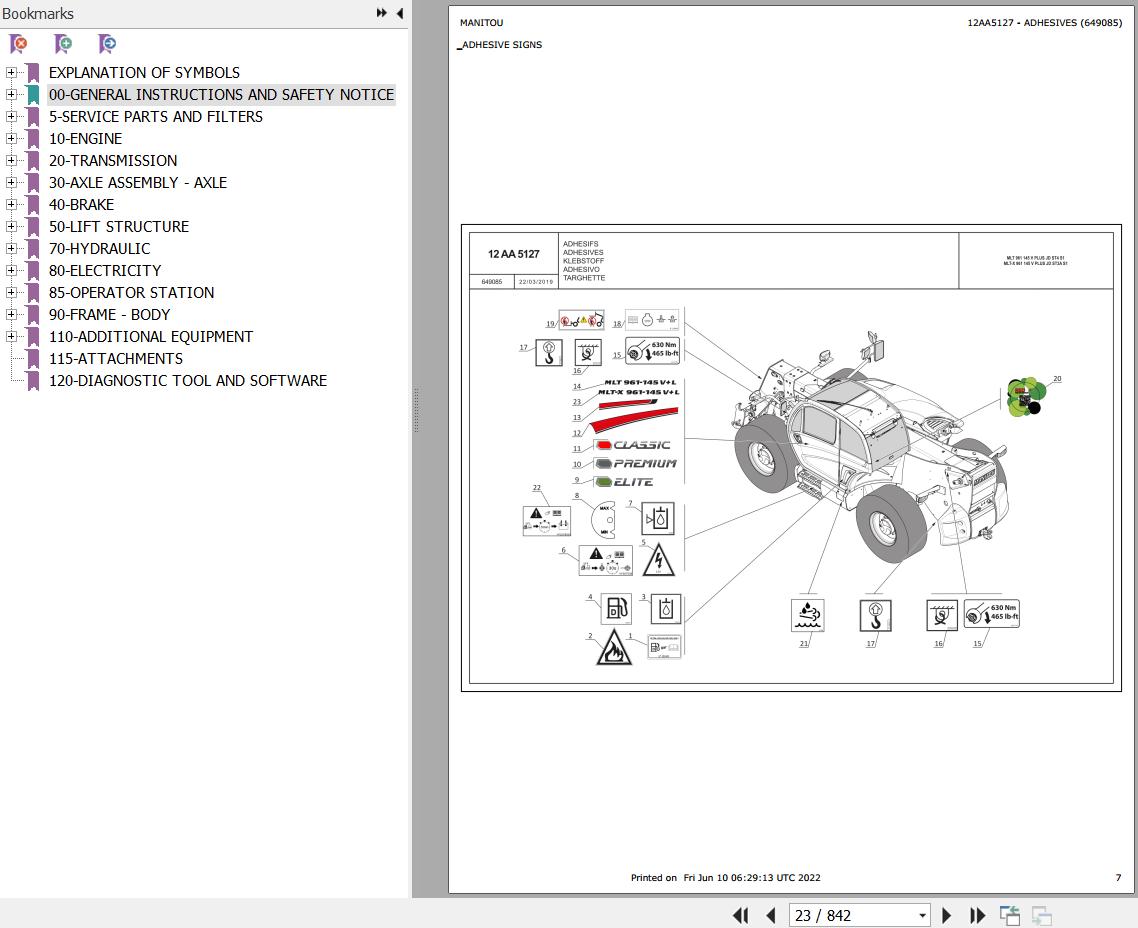Click the CLASSIC decal item 11
The image size is (1138, 928).
coord(632,445)
